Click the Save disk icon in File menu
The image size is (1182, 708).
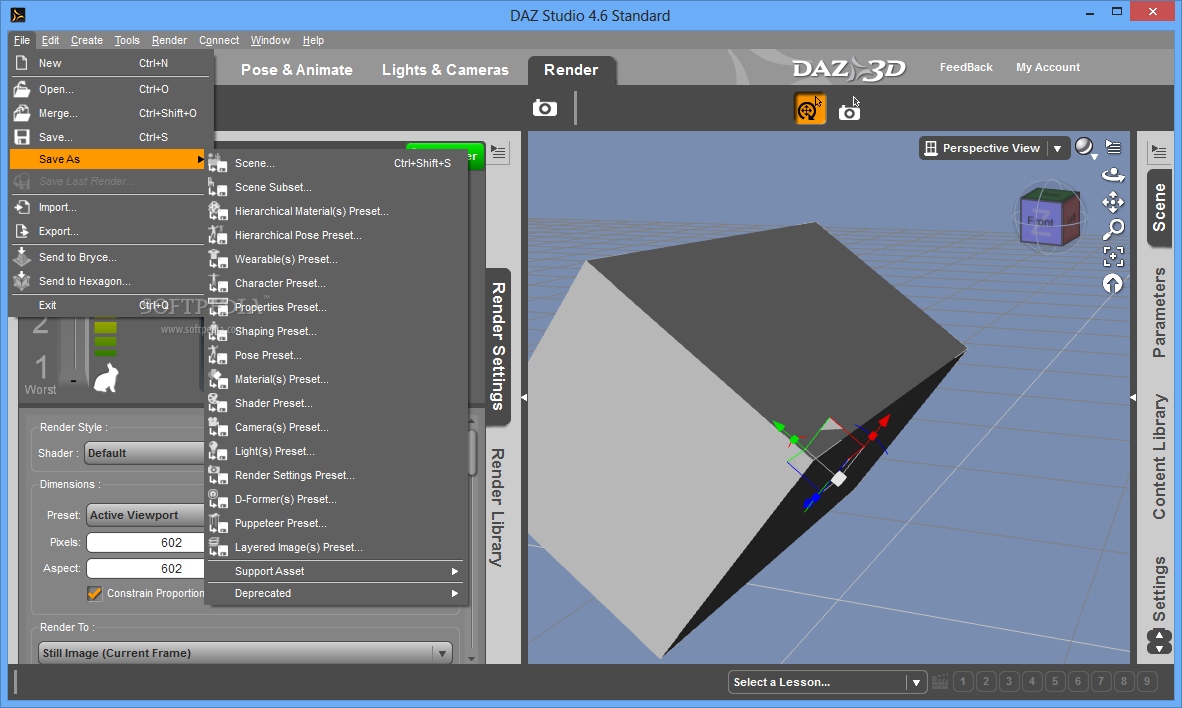pos(22,137)
